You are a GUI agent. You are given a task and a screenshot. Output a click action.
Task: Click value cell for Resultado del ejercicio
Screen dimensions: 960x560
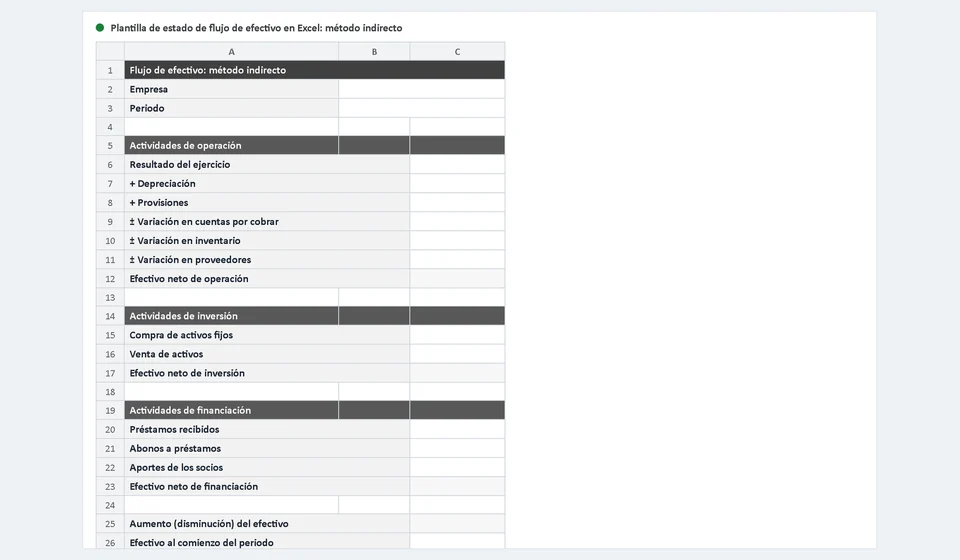[457, 165]
